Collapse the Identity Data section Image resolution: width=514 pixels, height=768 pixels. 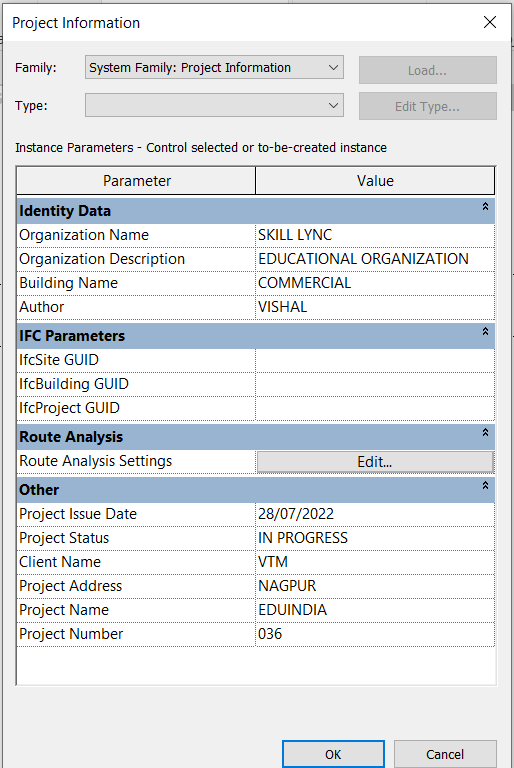tap(485, 207)
